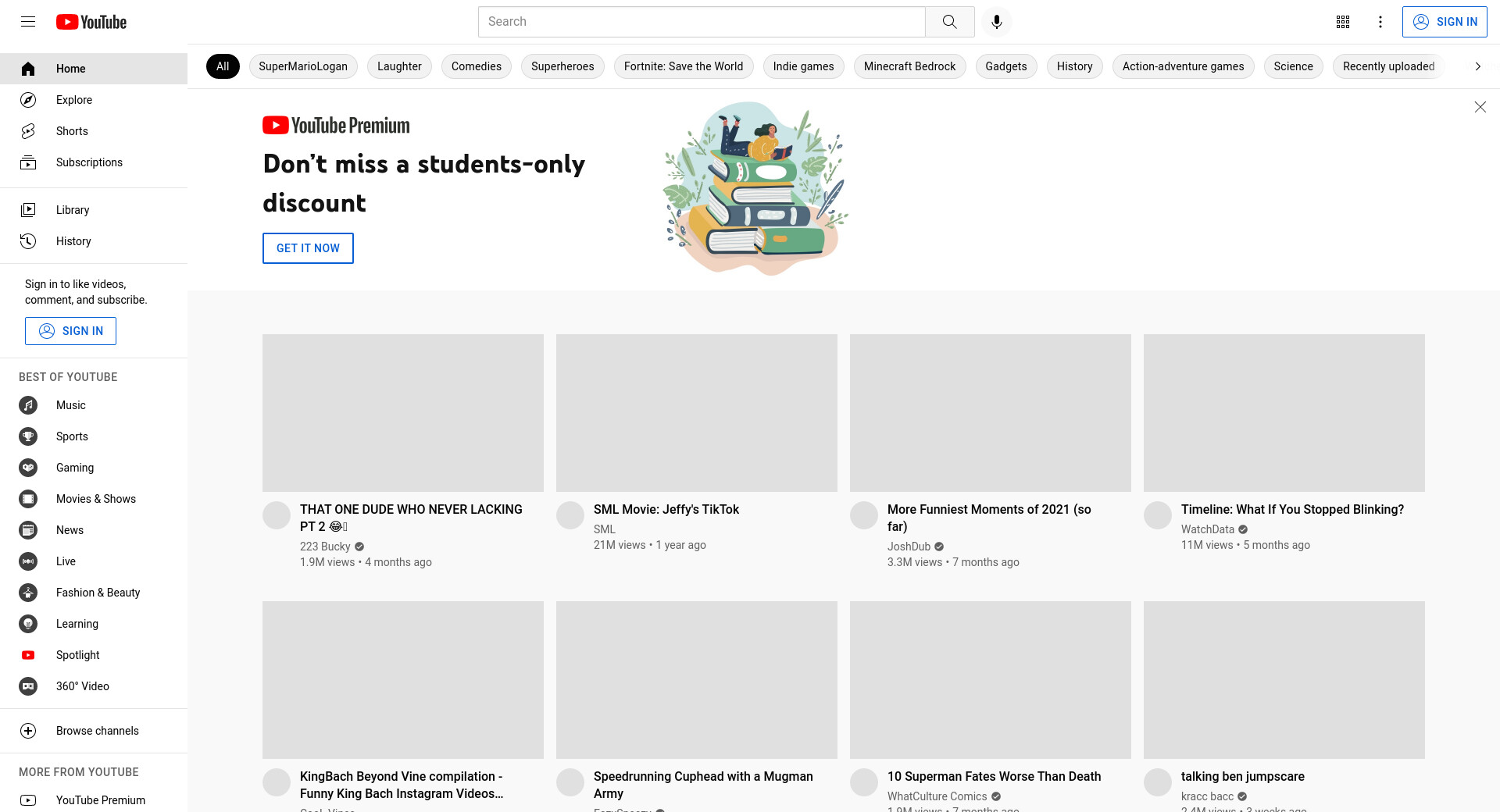Open More Funniest Moments of 2021 title
The width and height of the screenshot is (1500, 812).
989,518
